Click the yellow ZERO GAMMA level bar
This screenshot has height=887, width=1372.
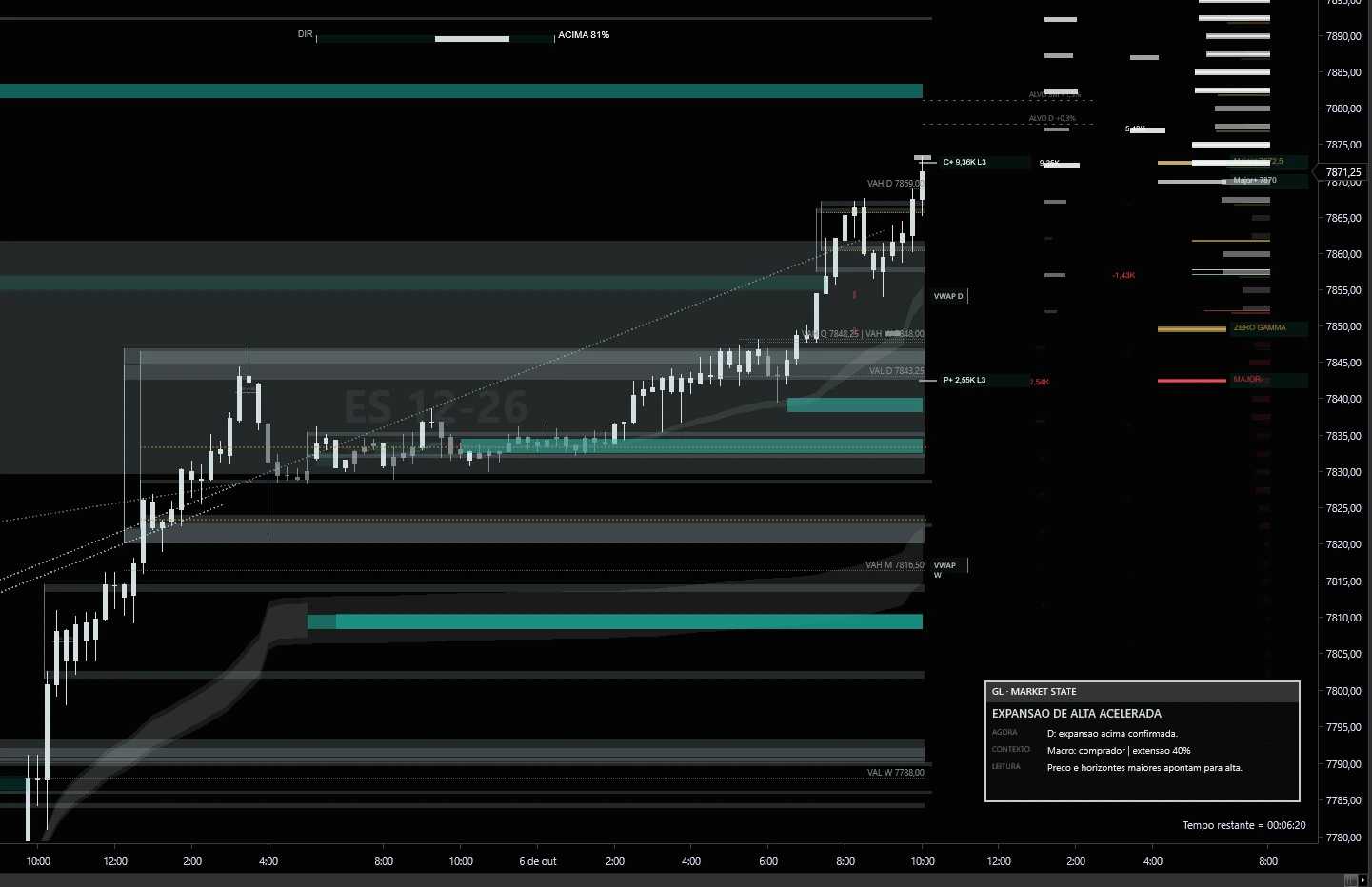(1192, 329)
